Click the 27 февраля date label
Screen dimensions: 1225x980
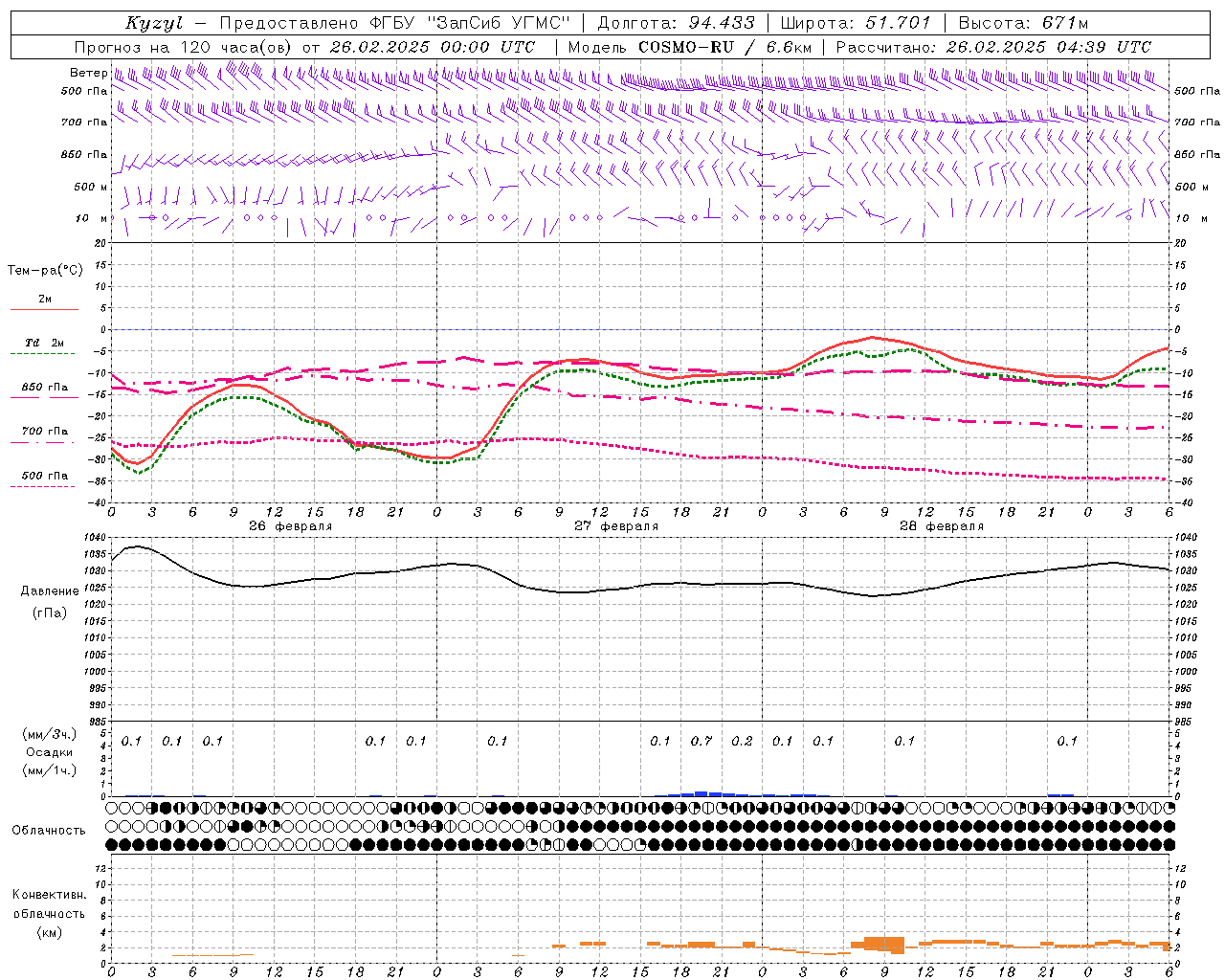tap(616, 526)
